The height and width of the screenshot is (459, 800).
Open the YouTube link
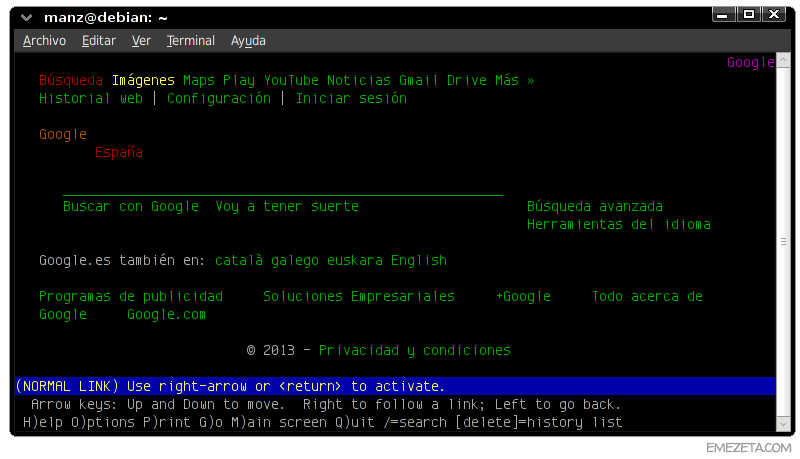(x=291, y=81)
